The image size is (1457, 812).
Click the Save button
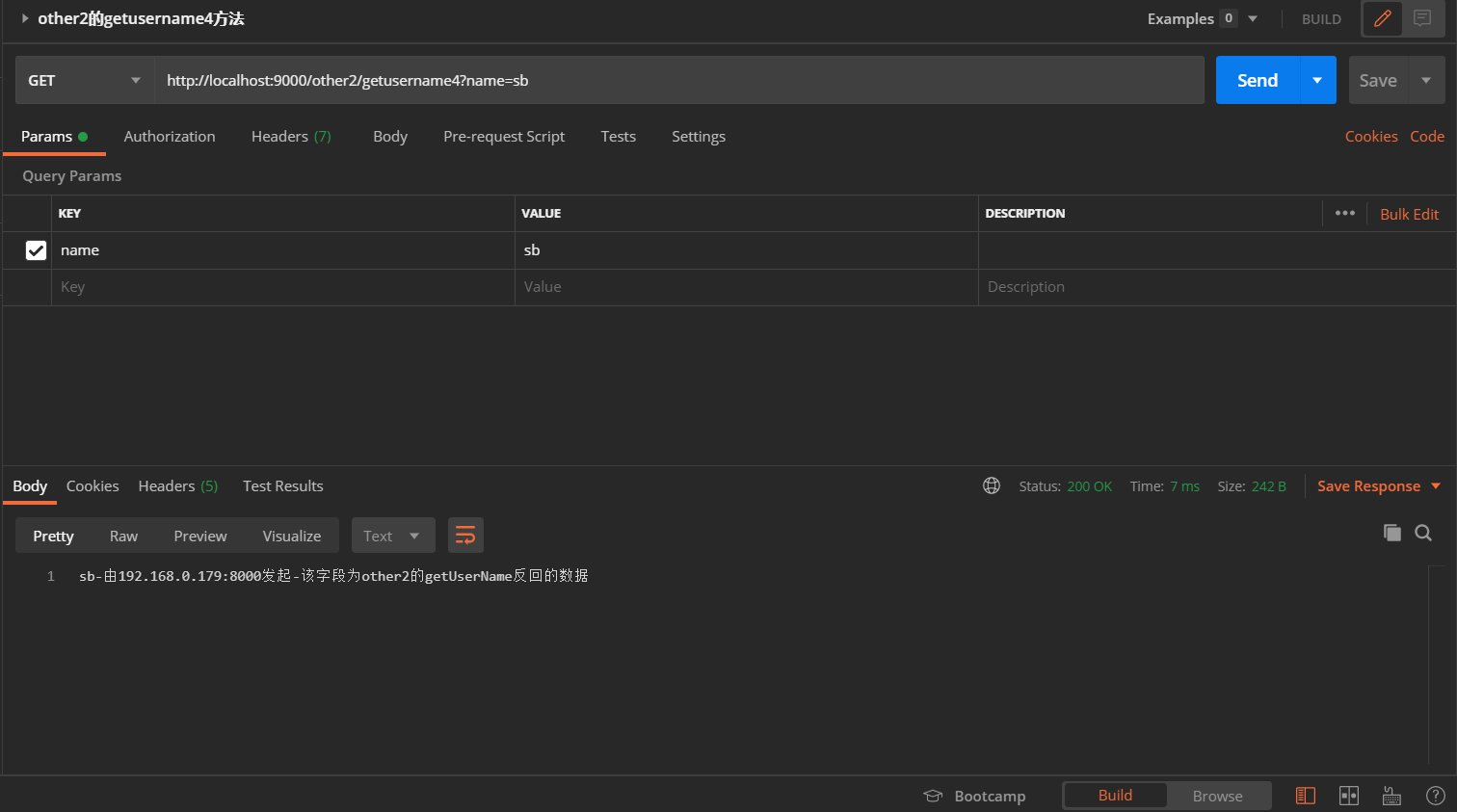tap(1378, 80)
